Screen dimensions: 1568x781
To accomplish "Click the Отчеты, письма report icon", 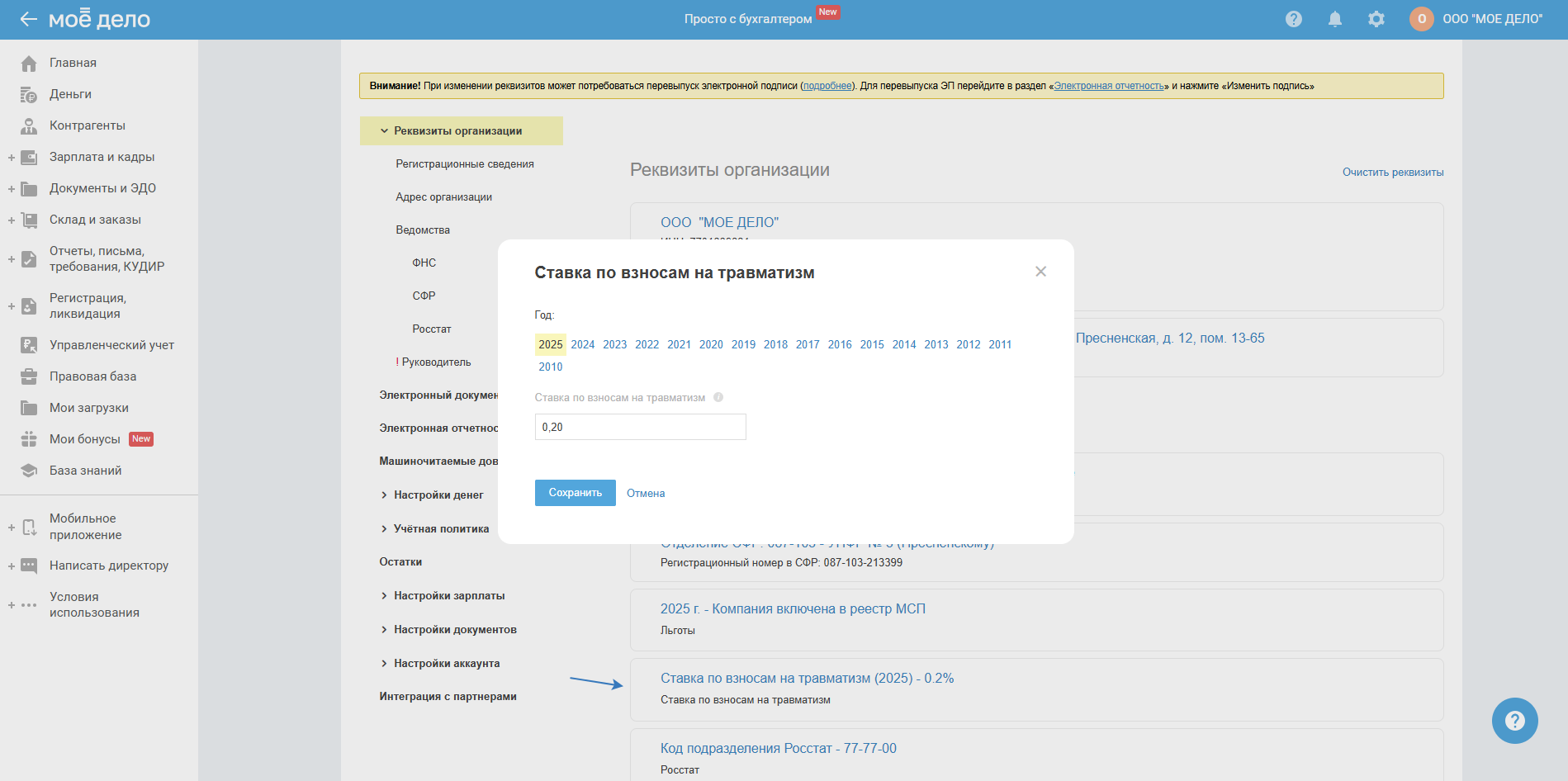I will pos(29,259).
